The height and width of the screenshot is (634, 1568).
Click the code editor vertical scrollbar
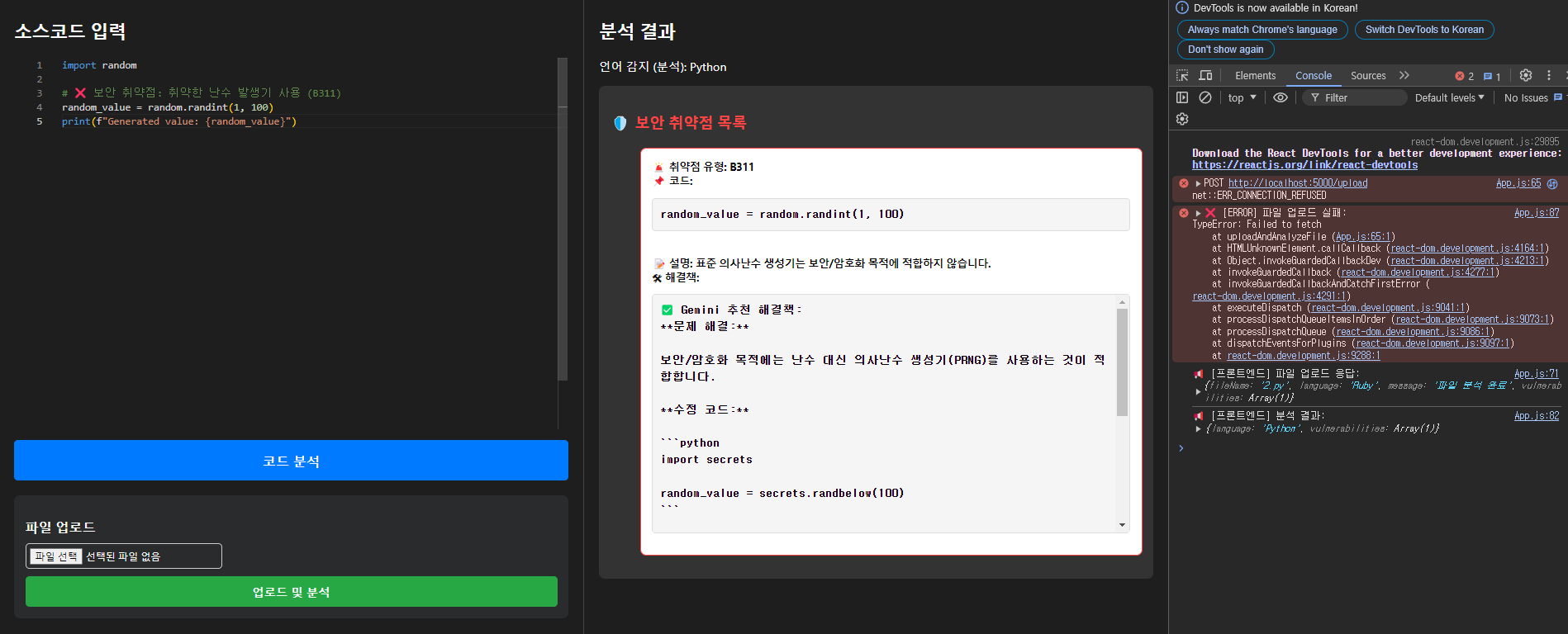click(563, 219)
